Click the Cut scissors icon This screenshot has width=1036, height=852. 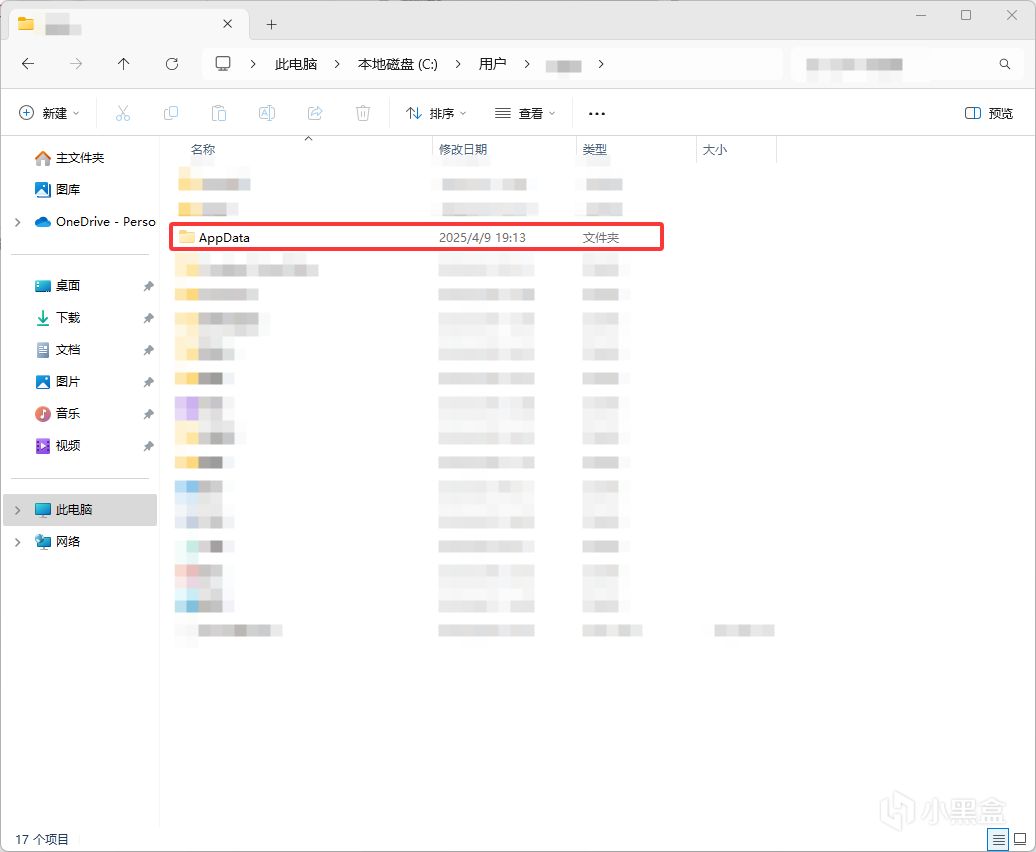click(x=123, y=114)
